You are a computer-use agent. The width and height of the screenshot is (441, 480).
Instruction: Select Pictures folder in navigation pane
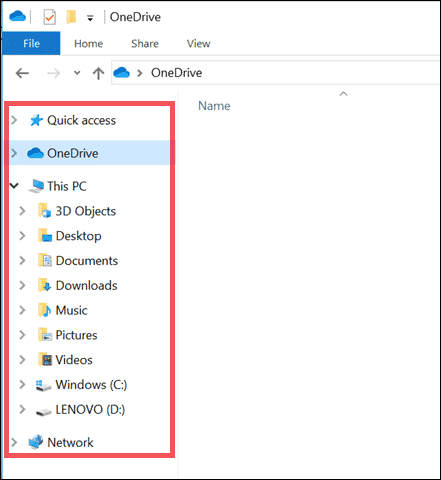click(76, 335)
